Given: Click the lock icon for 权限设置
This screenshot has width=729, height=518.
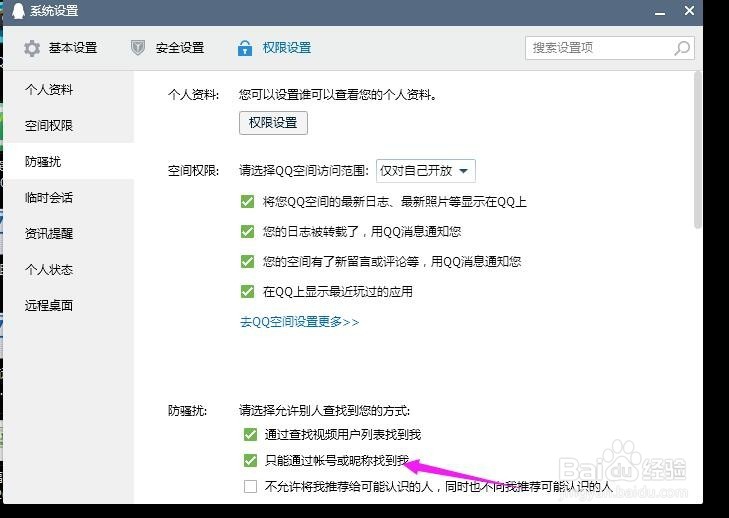Looking at the screenshot, I should point(245,47).
